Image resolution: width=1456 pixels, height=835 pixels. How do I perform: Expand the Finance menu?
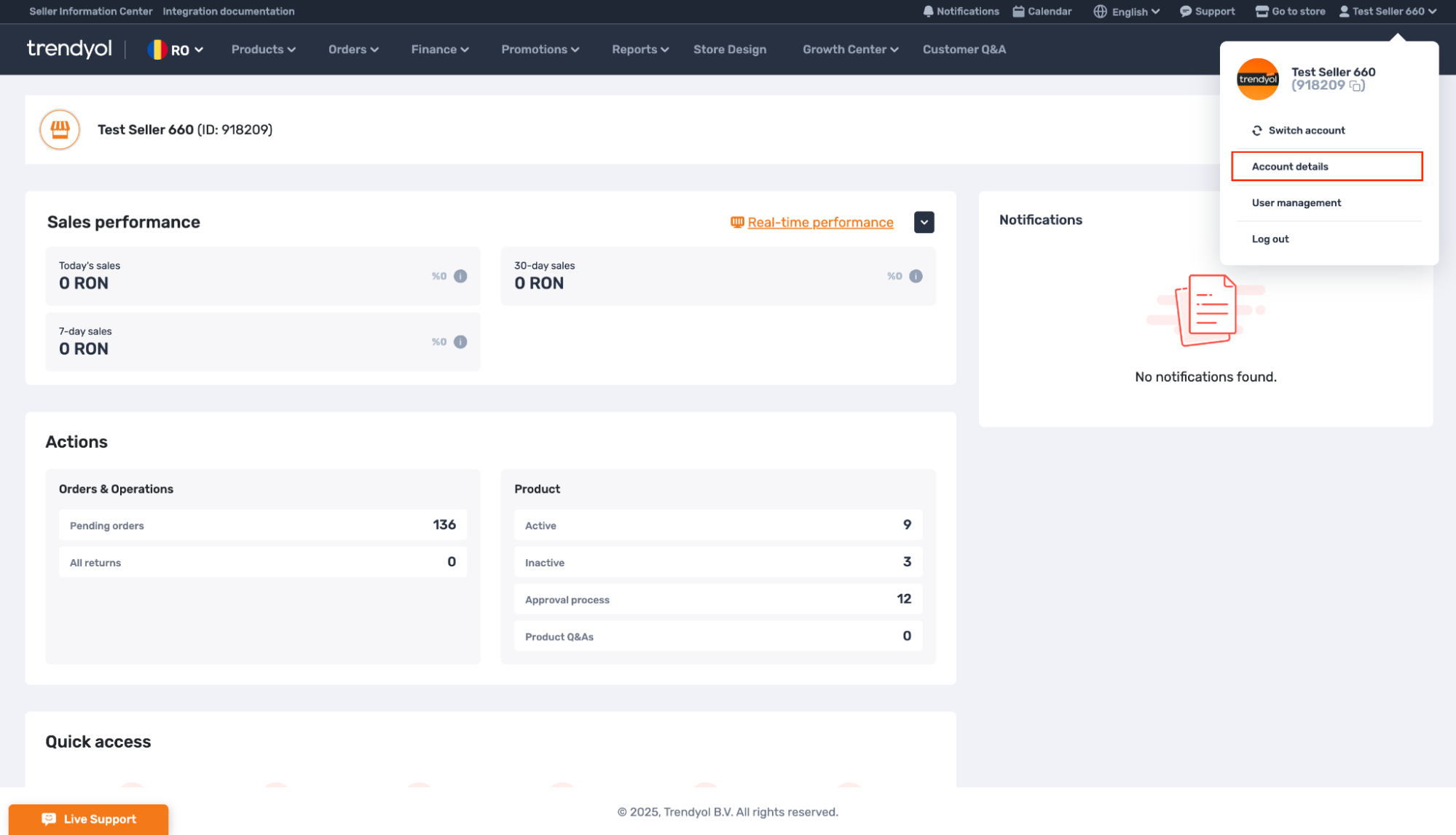[439, 50]
